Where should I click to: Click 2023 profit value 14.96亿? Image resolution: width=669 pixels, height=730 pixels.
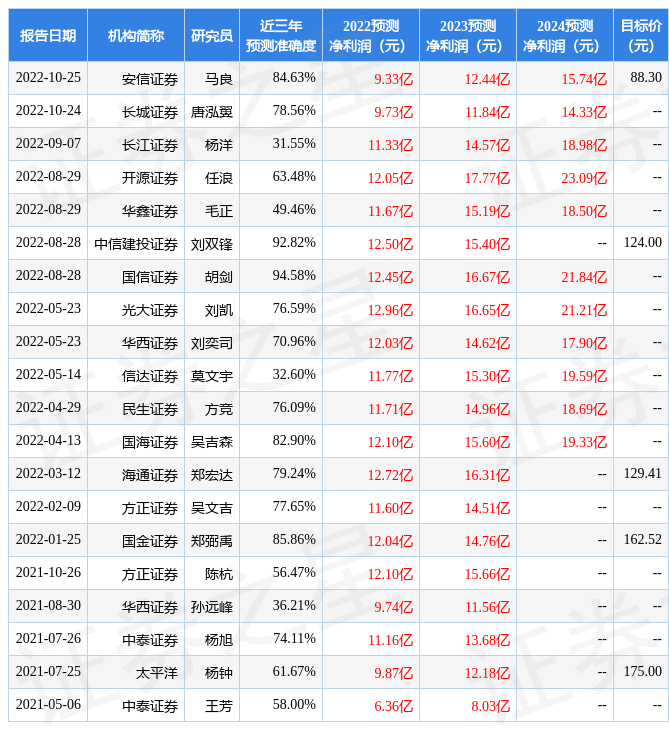point(487,409)
